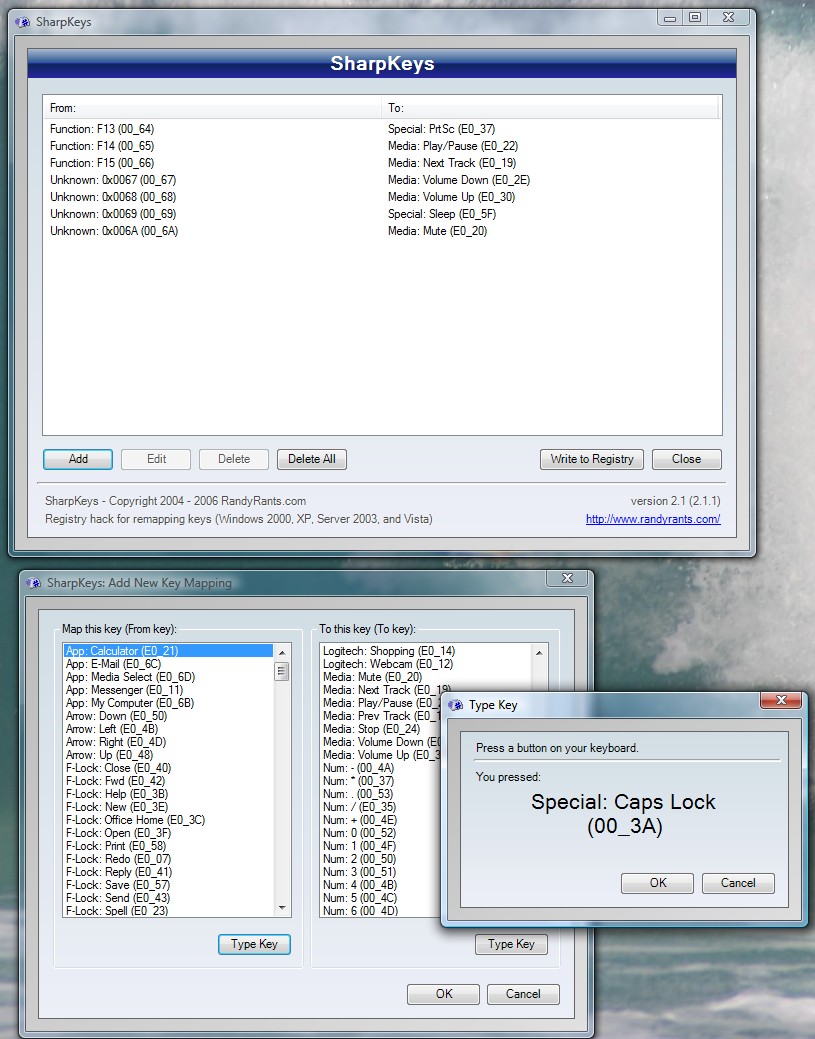
Task: Minimize the SharpKeys main window
Action: tap(671, 17)
